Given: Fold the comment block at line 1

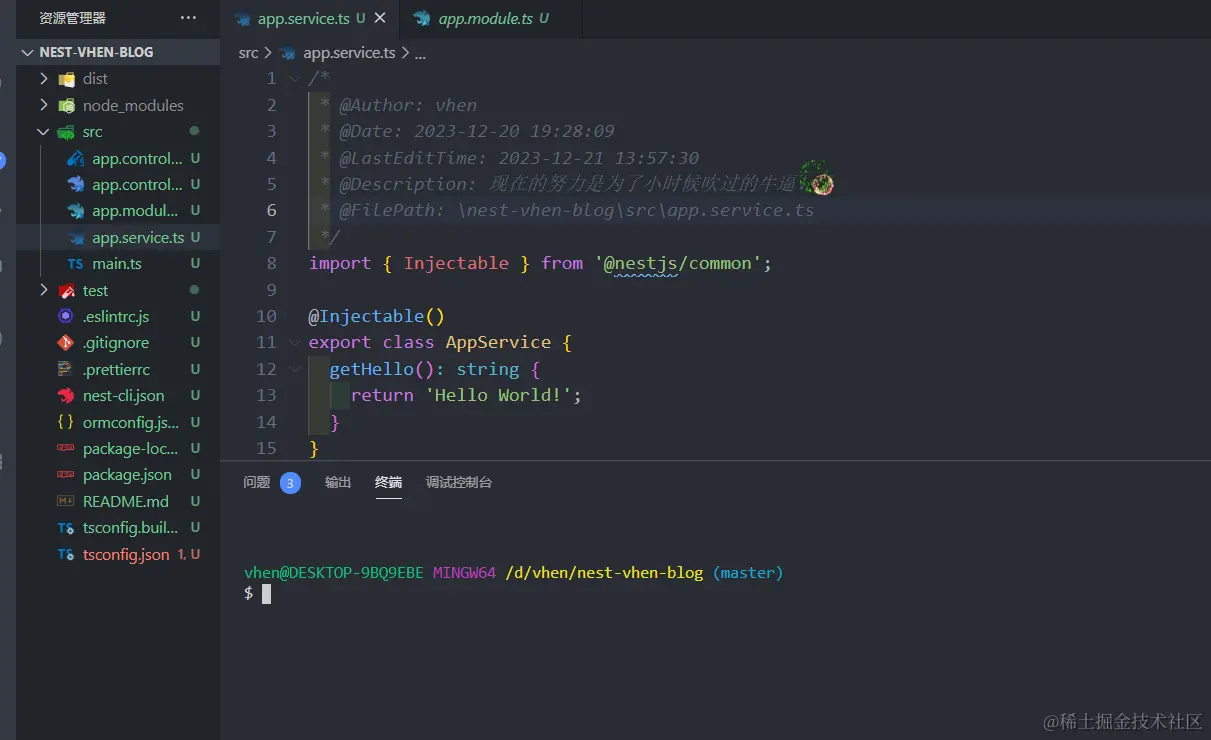Looking at the screenshot, I should (294, 78).
